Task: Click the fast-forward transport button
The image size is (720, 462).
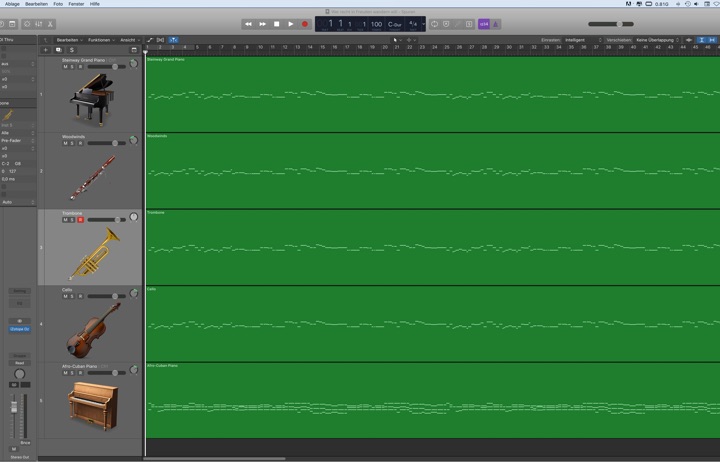Action: pos(262,24)
